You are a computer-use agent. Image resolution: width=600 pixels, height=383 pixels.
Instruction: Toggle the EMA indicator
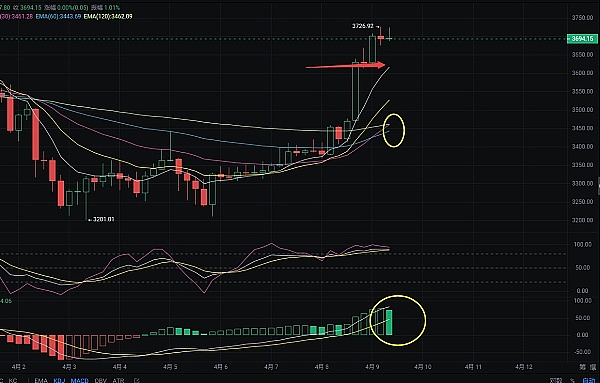click(41, 381)
